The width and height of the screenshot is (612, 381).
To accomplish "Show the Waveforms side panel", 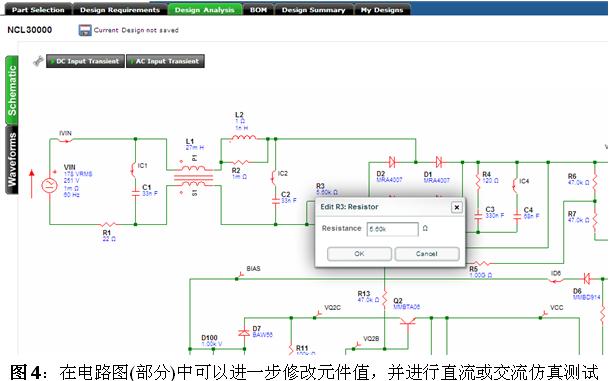I will (x=12, y=160).
